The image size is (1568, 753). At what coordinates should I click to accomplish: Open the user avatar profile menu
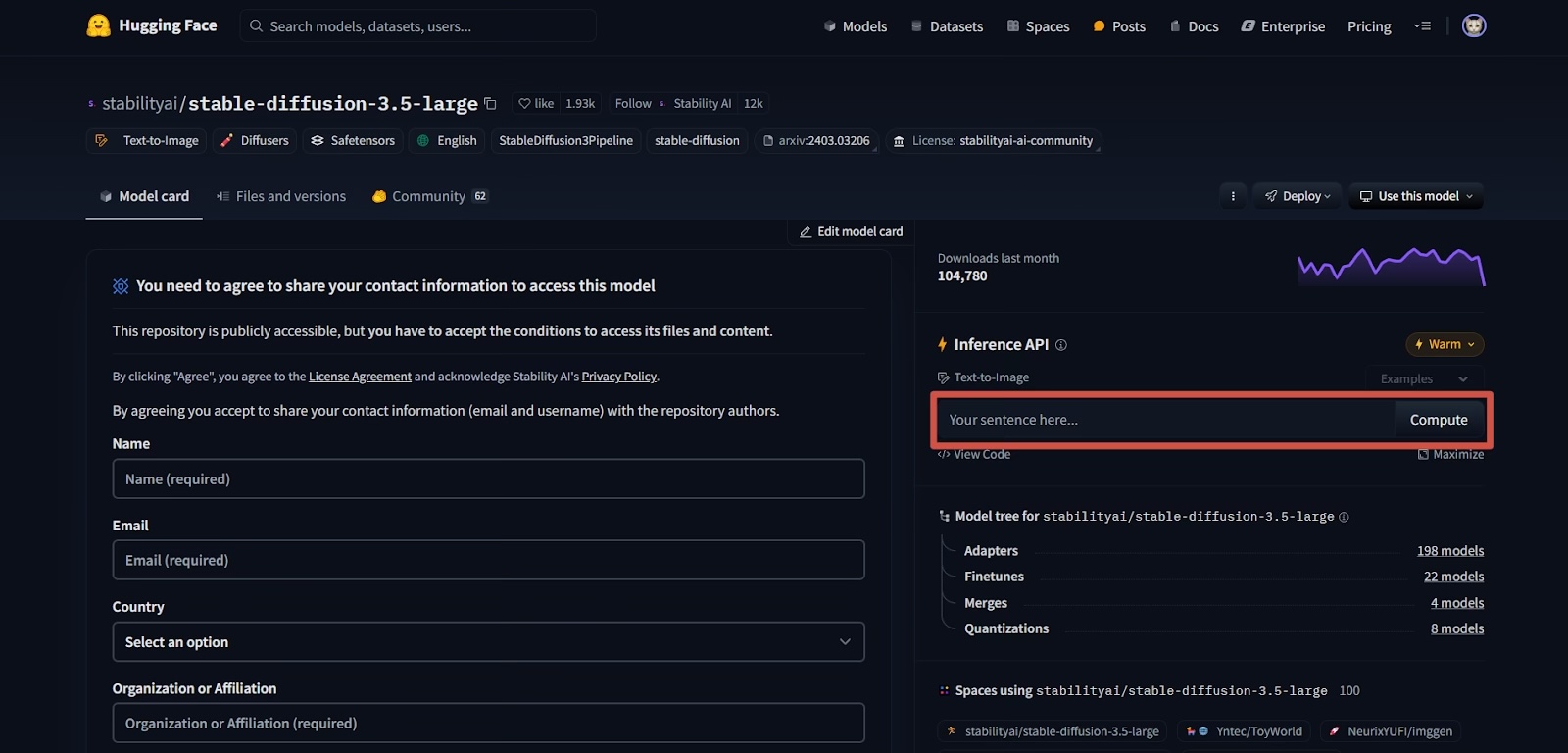pyautogui.click(x=1473, y=25)
